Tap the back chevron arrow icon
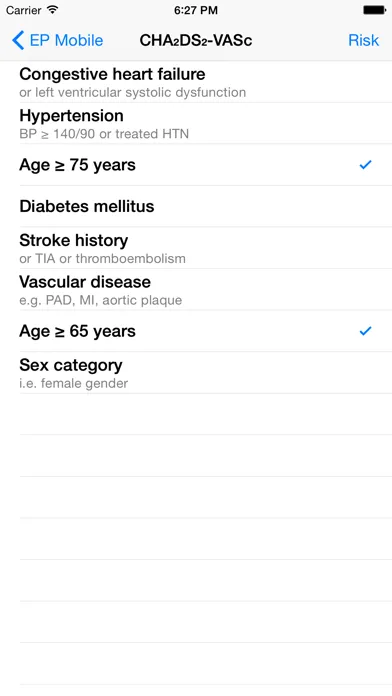This screenshot has height=696, width=392. (x=18, y=40)
